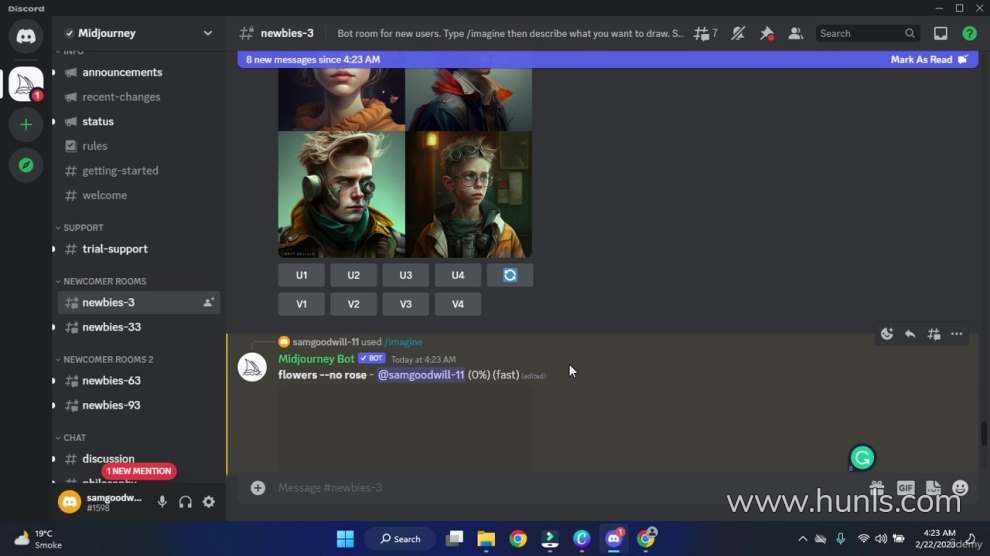Select the Midjourney server sailboat icon
The height and width of the screenshot is (556, 990).
tap(26, 84)
